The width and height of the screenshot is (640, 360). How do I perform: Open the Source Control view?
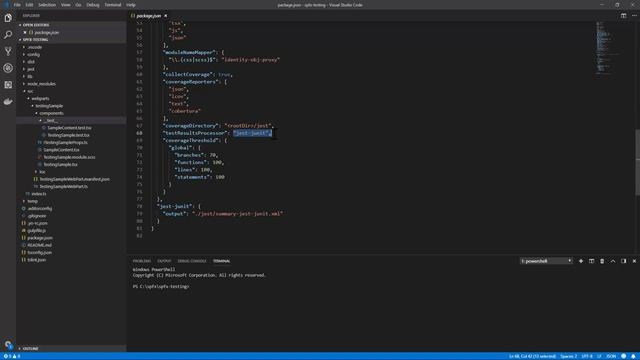pyautogui.click(x=8, y=51)
